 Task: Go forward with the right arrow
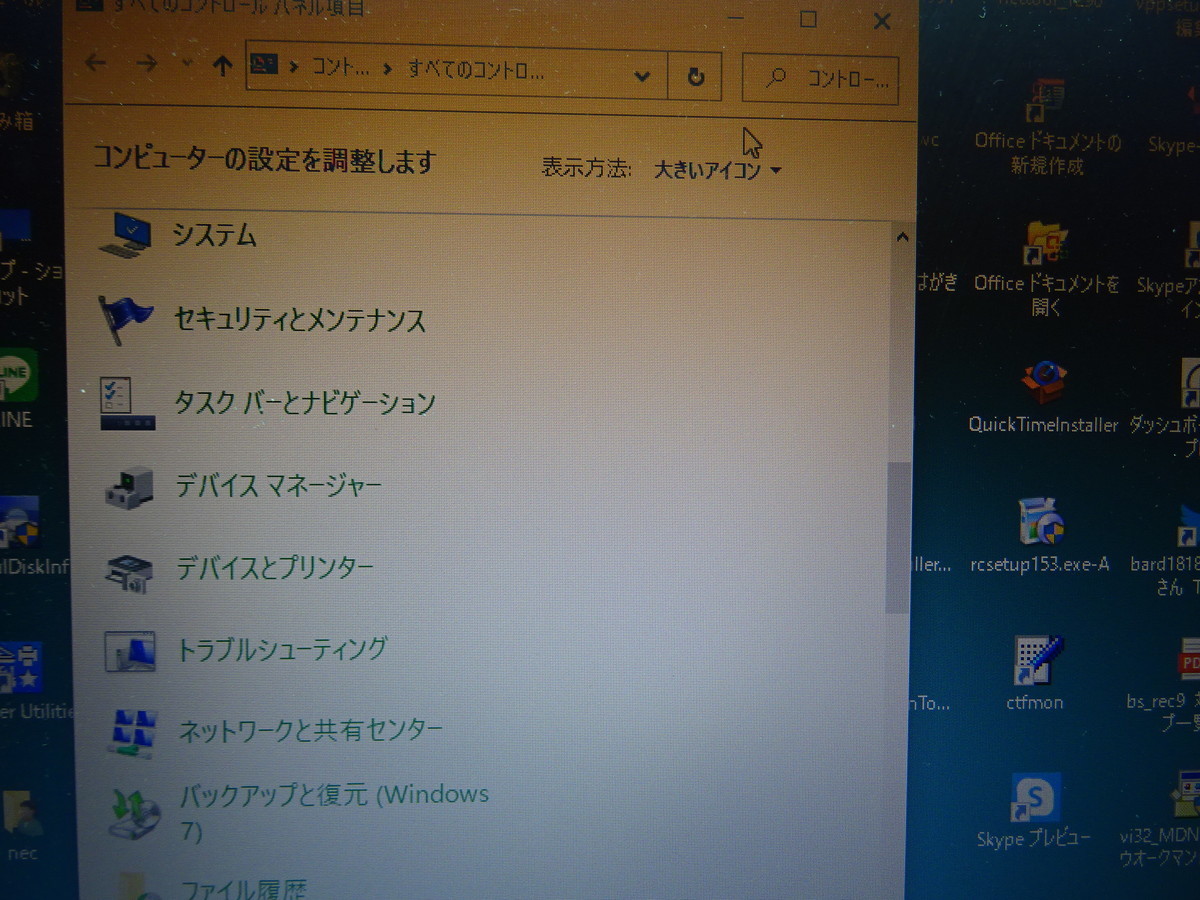(x=147, y=64)
